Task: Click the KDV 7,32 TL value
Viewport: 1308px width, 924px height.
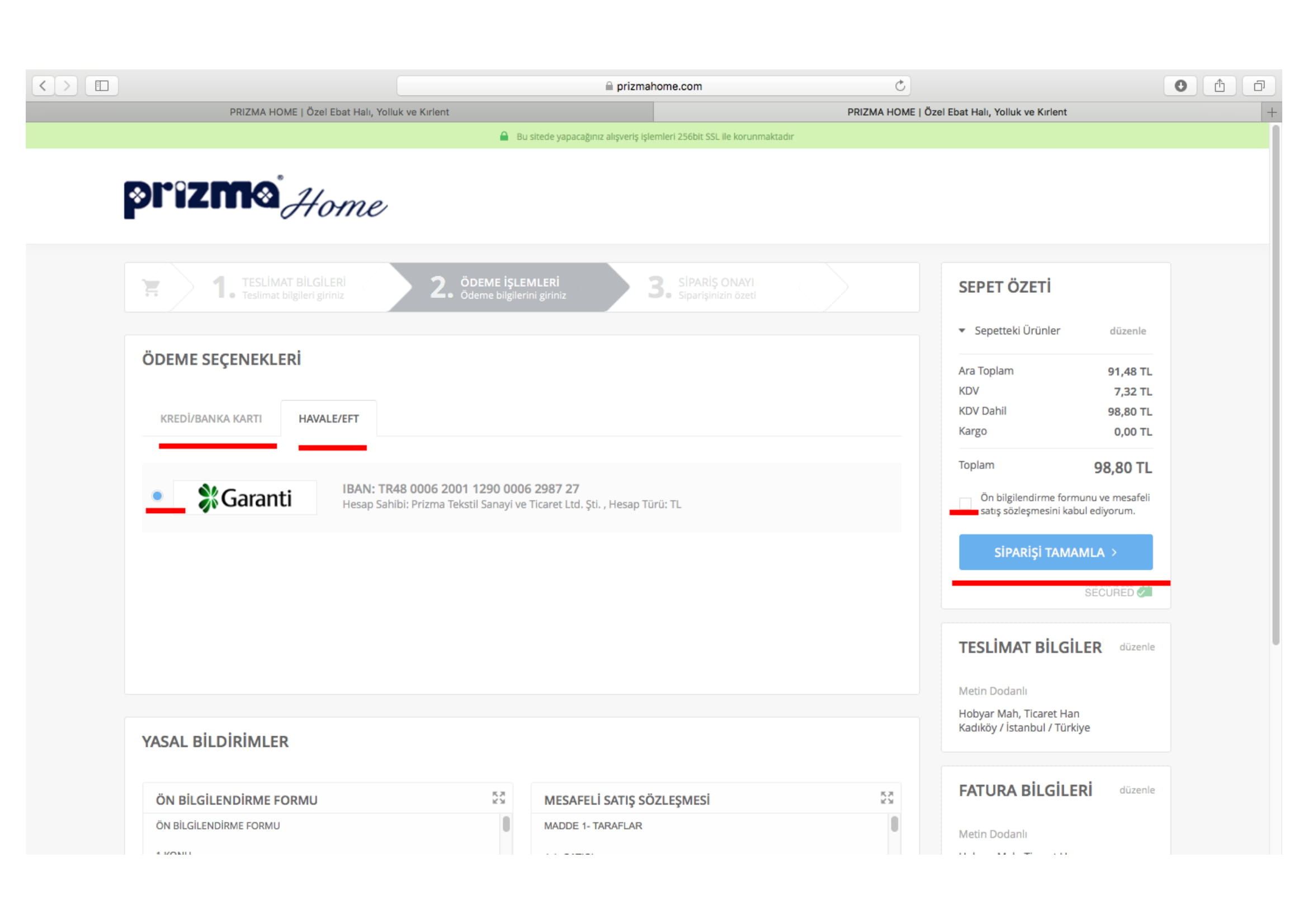Action: 1133,392
